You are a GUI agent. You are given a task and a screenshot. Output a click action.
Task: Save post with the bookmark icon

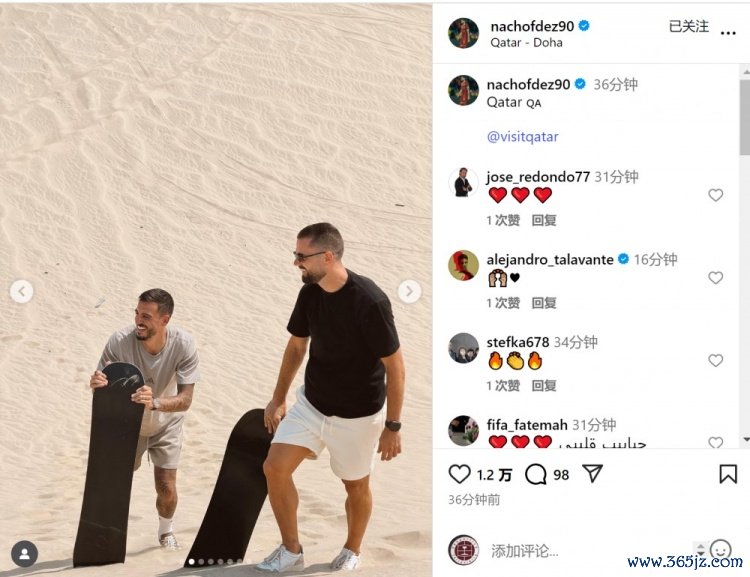point(728,474)
